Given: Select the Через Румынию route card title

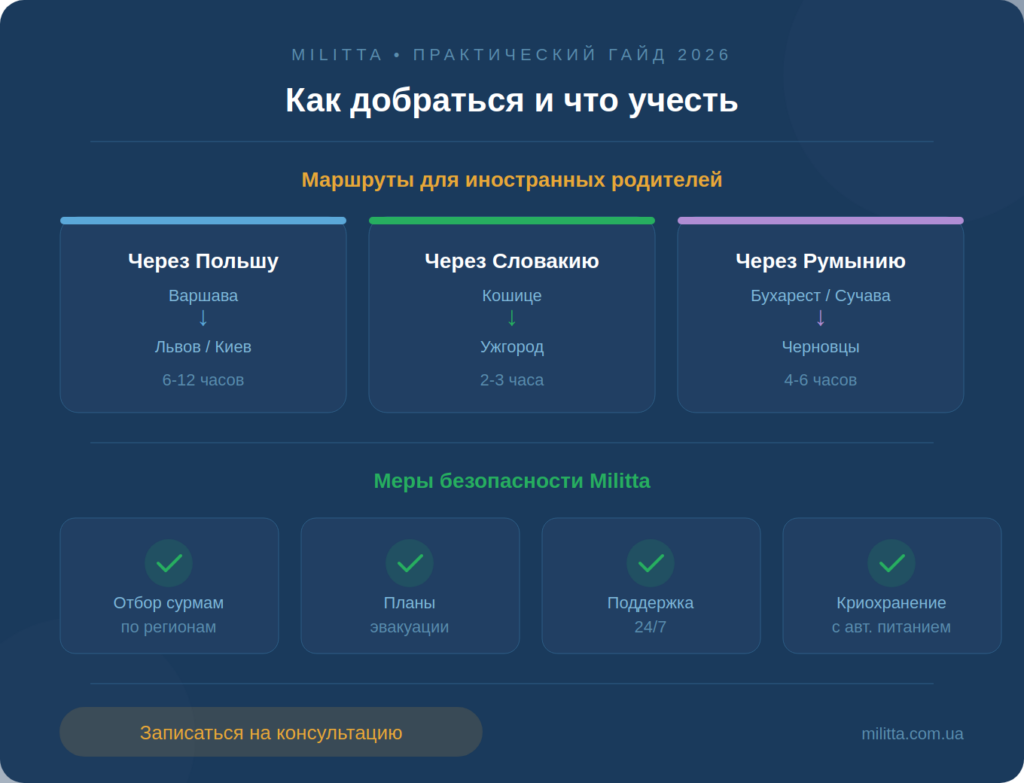Looking at the screenshot, I should (821, 261).
